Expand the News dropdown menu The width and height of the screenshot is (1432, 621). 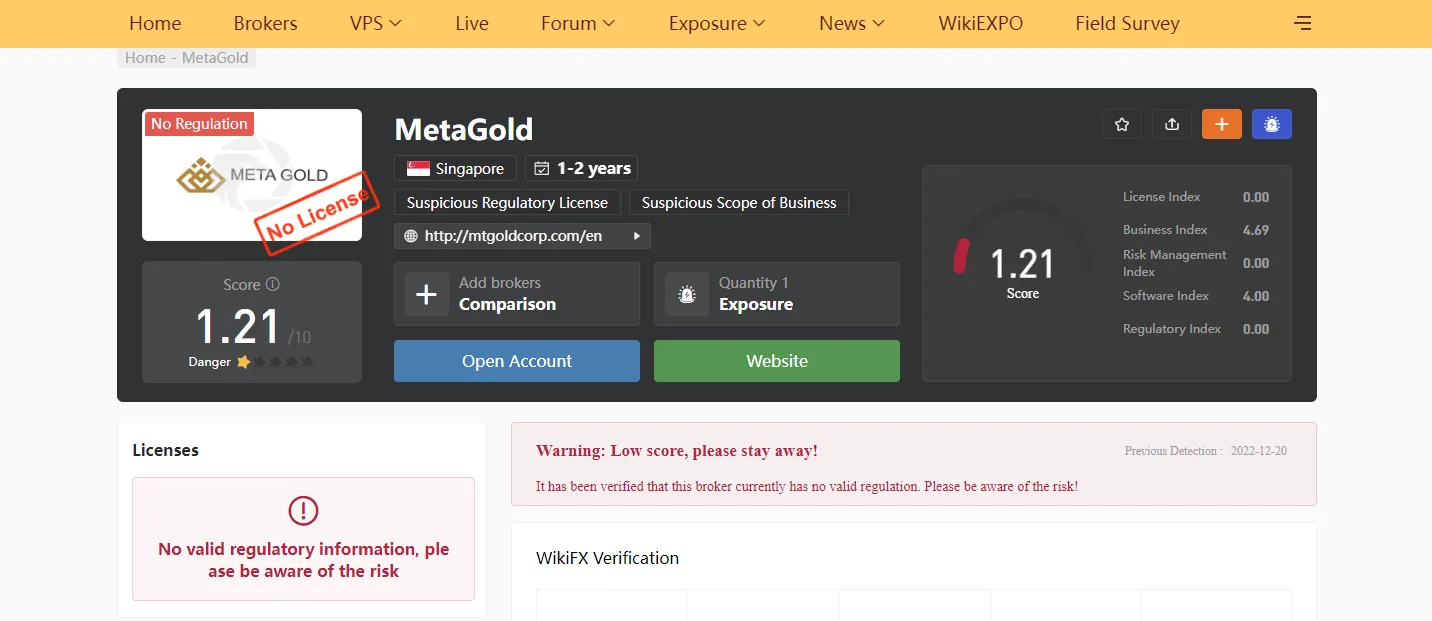tap(852, 23)
